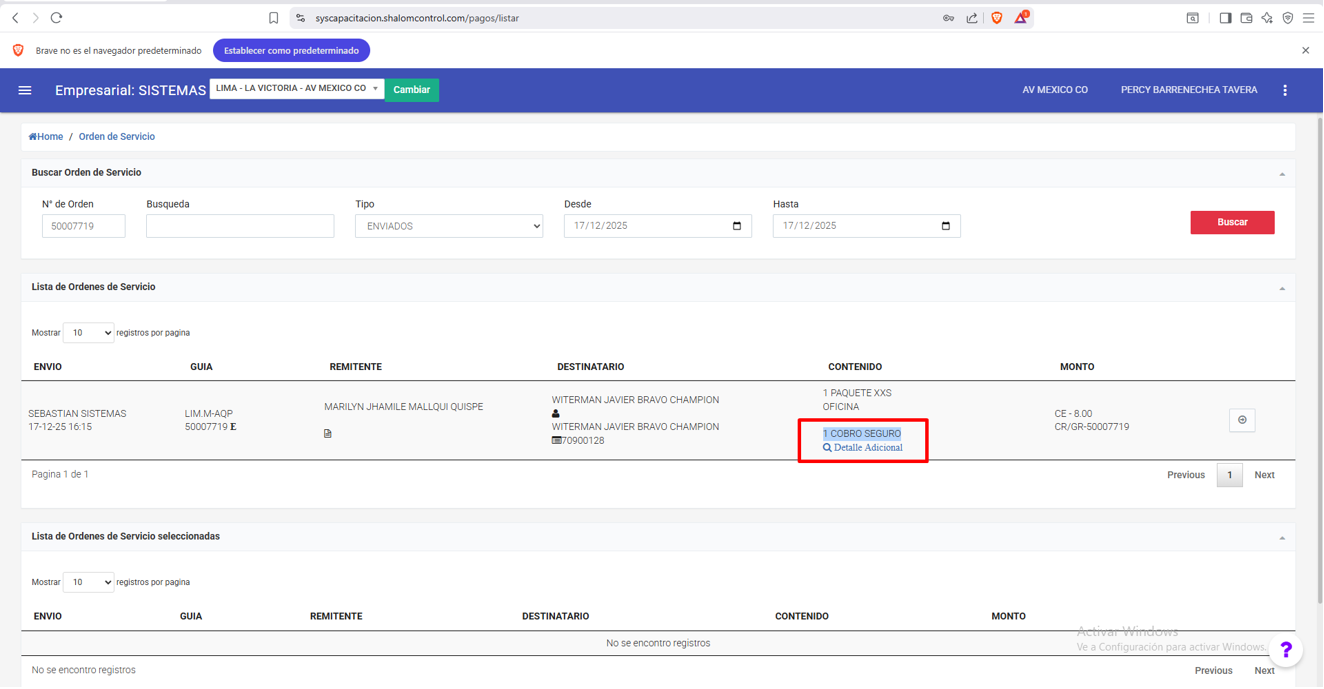Click the Brave Rewards triangle icon
This screenshot has width=1324, height=689.
coord(1021,18)
